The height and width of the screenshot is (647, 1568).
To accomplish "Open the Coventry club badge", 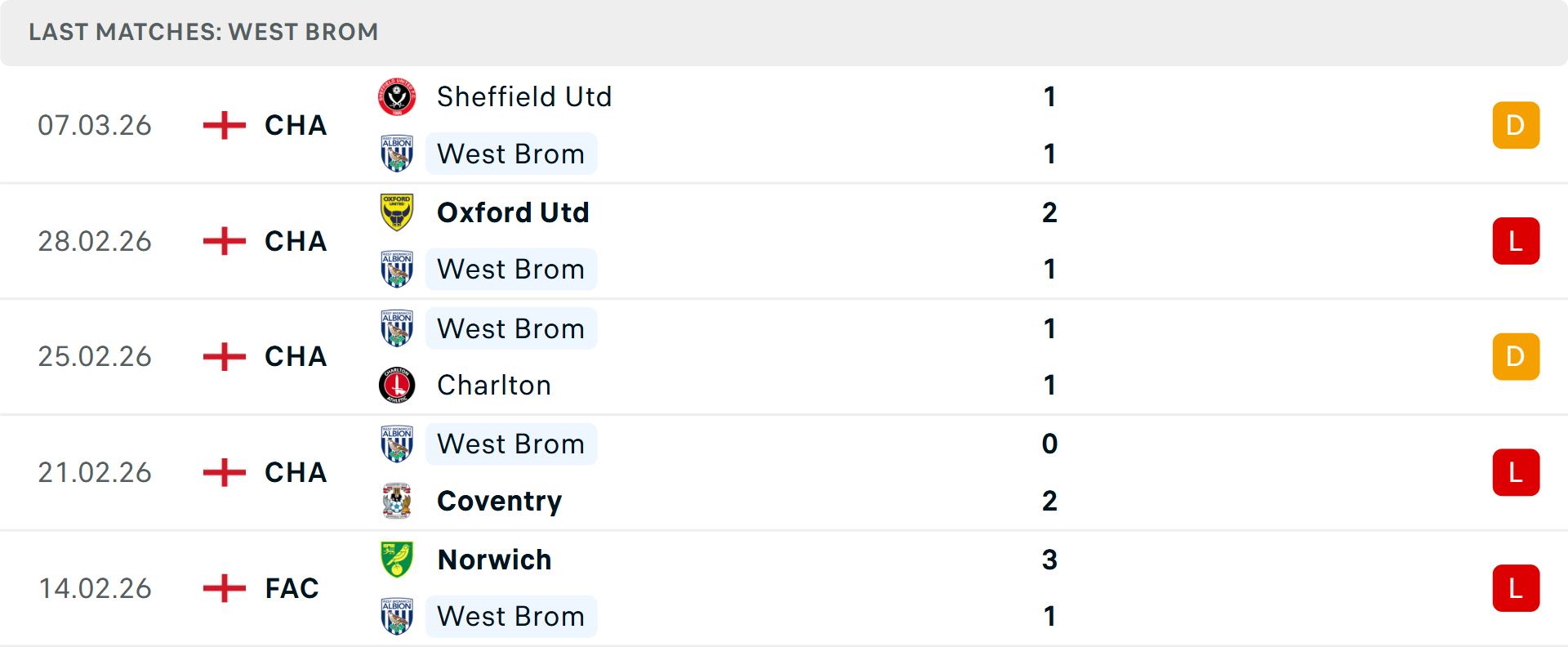I will pyautogui.click(x=398, y=501).
